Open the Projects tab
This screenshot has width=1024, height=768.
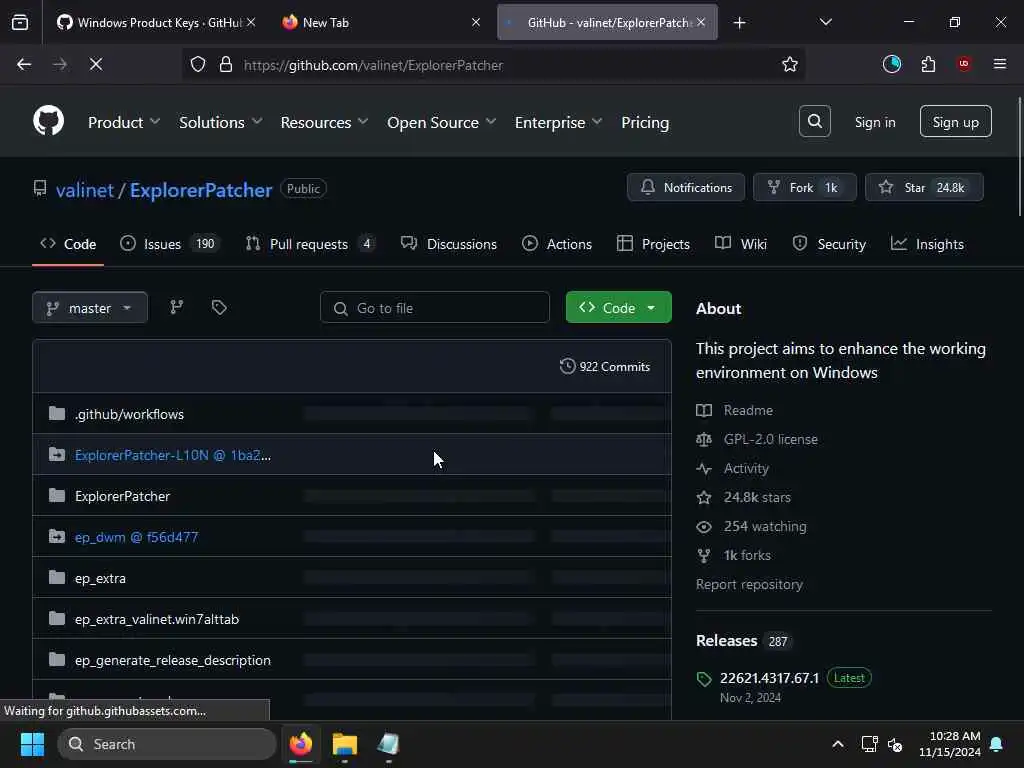(x=653, y=244)
